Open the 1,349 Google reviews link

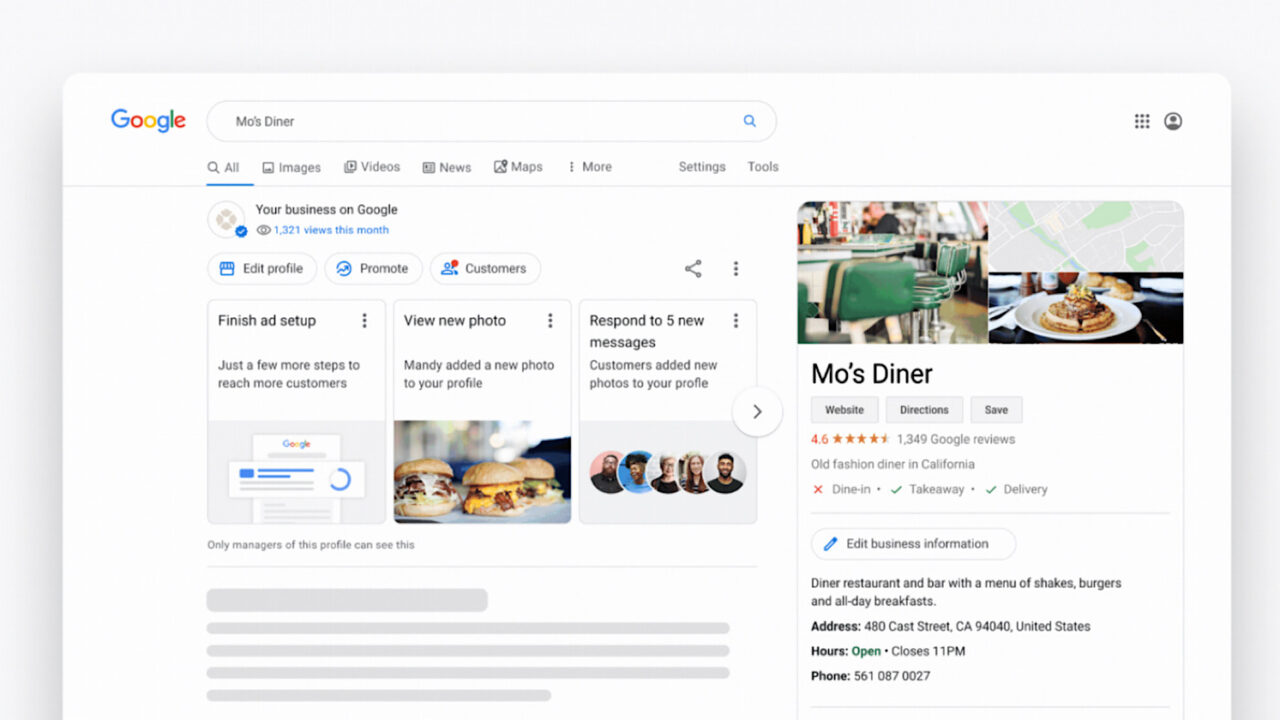click(956, 439)
